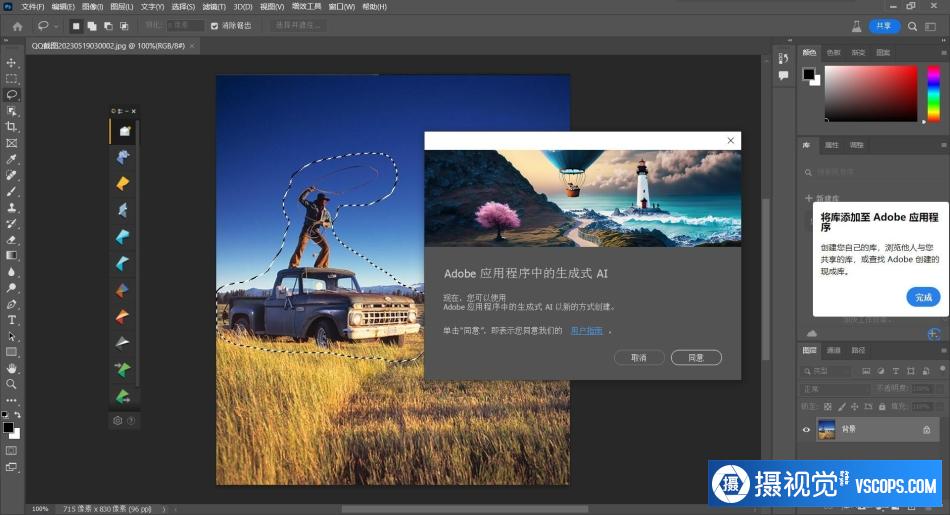Click 同意 in the generative AI dialog
The image size is (950, 515).
[696, 357]
